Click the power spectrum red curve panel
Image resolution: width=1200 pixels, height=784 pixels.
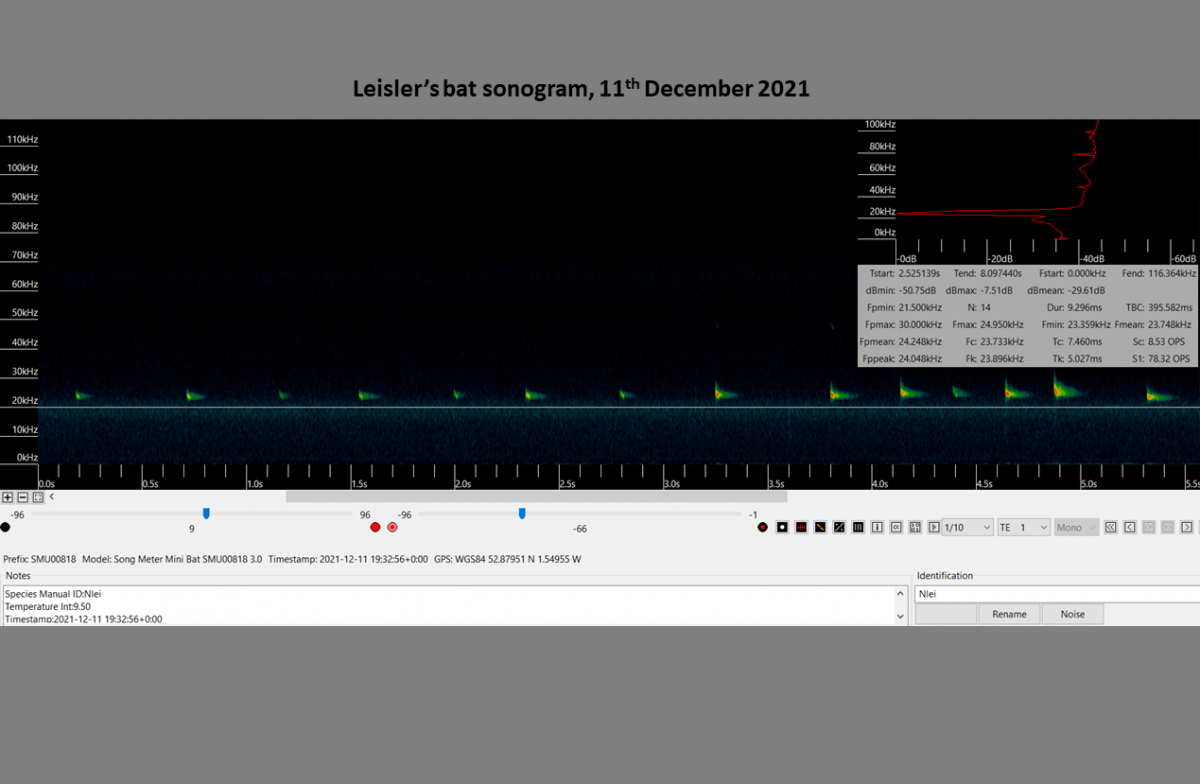tap(1027, 180)
